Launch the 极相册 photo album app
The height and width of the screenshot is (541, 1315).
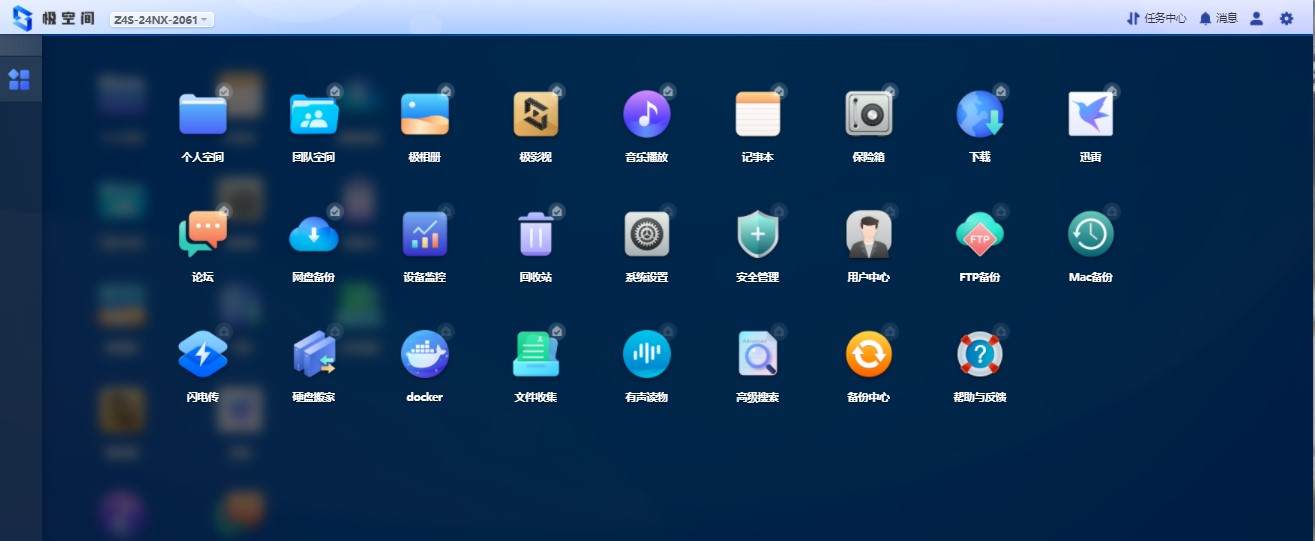point(425,114)
